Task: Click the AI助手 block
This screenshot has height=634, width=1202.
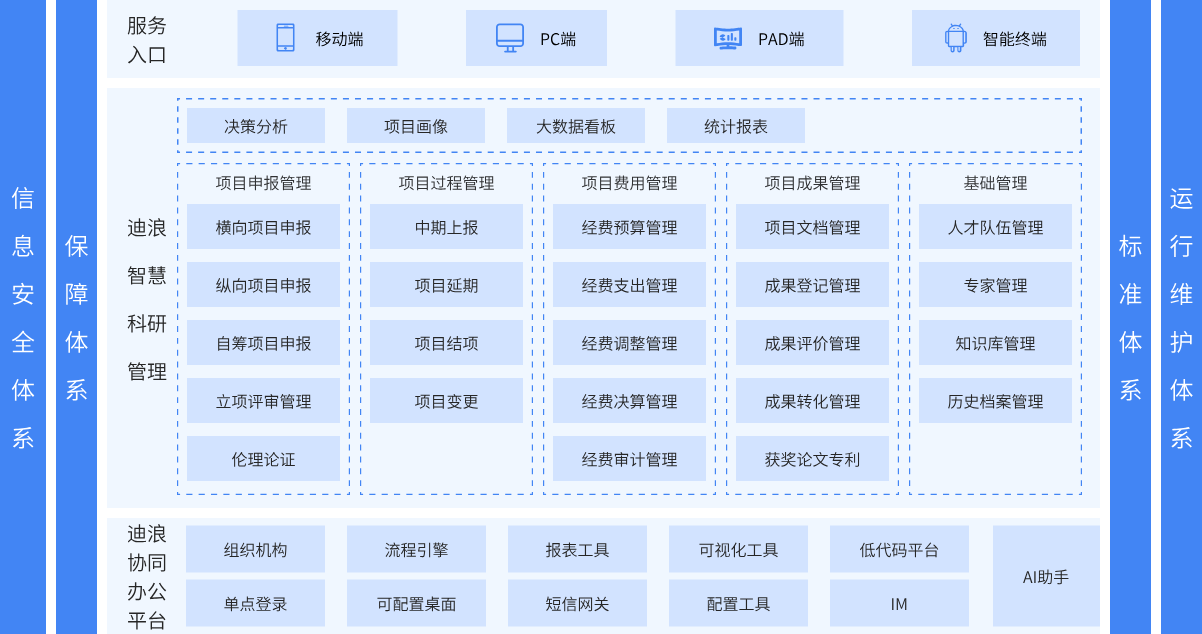Action: click(1046, 576)
